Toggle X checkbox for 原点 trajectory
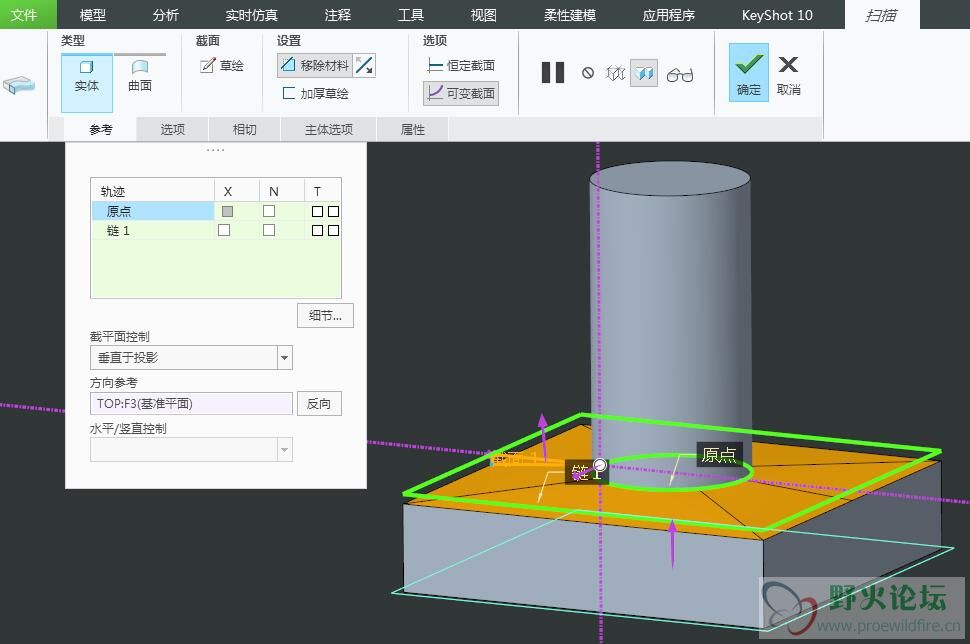This screenshot has height=644, width=970. 228,212
